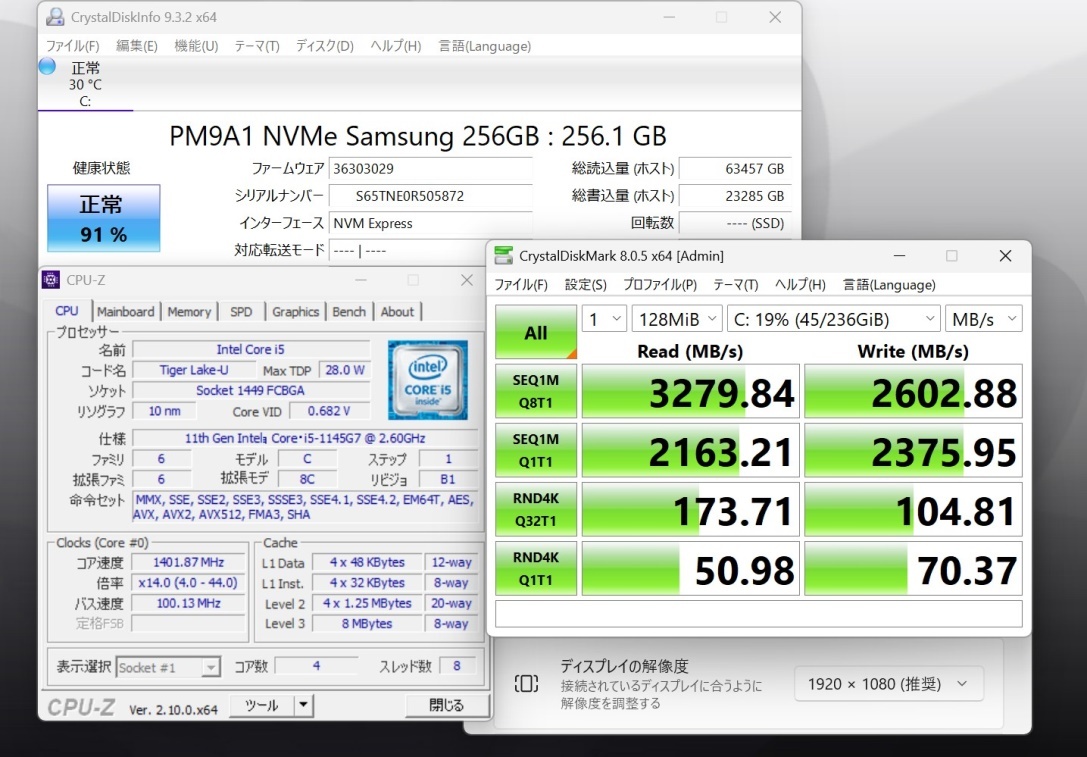Open the C: 19% drive selection dropdown

(833, 320)
